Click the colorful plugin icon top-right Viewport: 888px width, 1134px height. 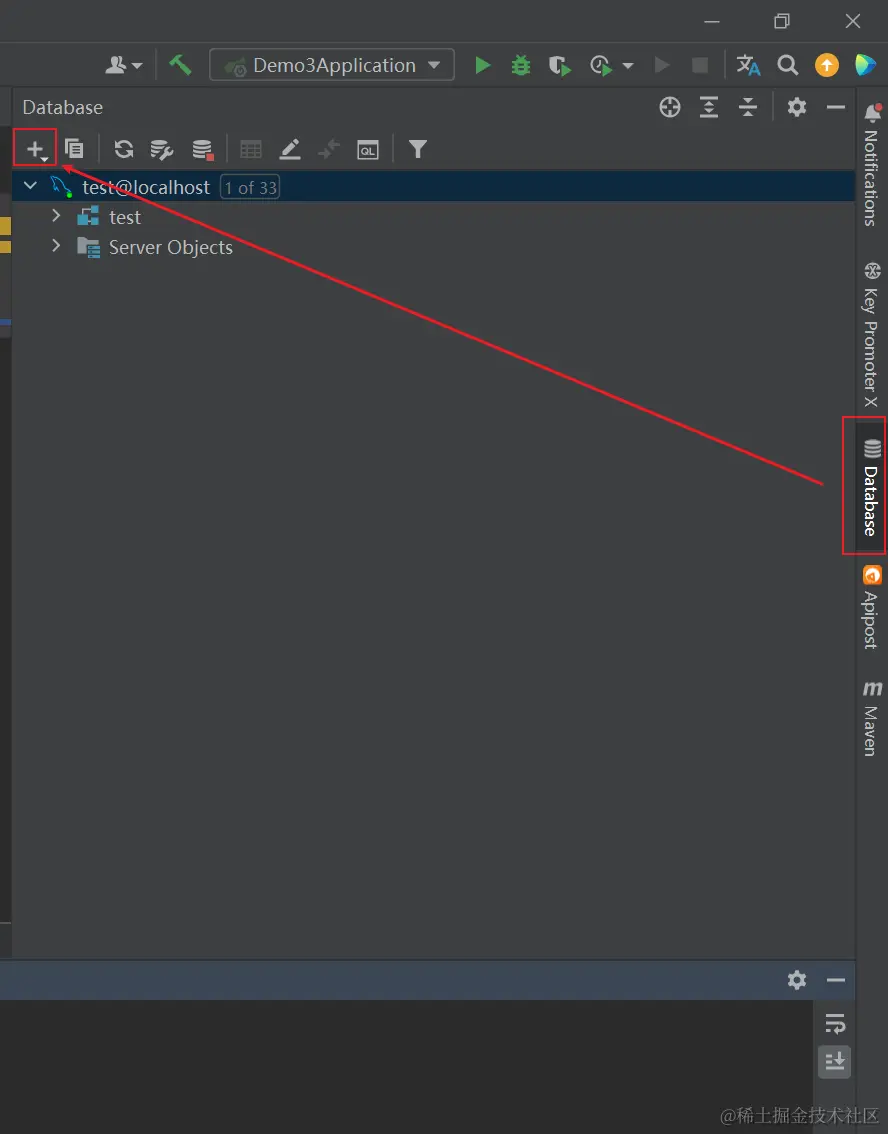865,65
